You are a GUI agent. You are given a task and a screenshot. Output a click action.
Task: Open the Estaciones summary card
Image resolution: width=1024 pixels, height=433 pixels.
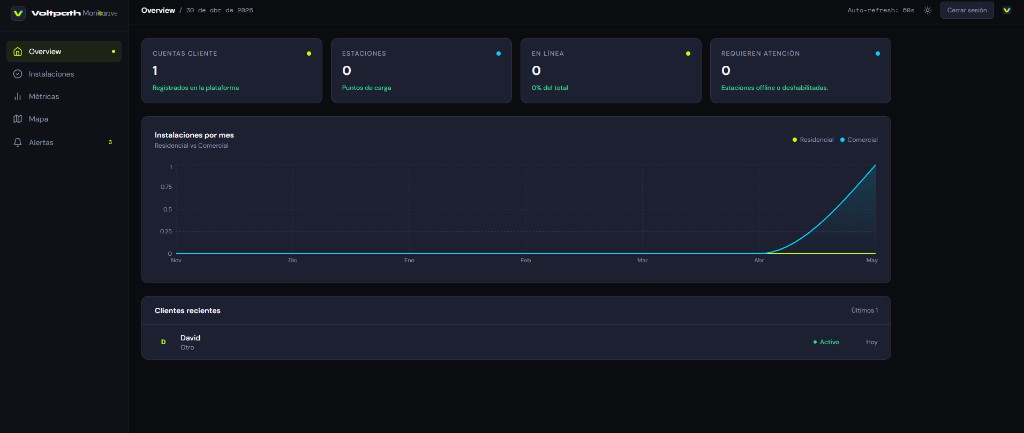tap(421, 71)
